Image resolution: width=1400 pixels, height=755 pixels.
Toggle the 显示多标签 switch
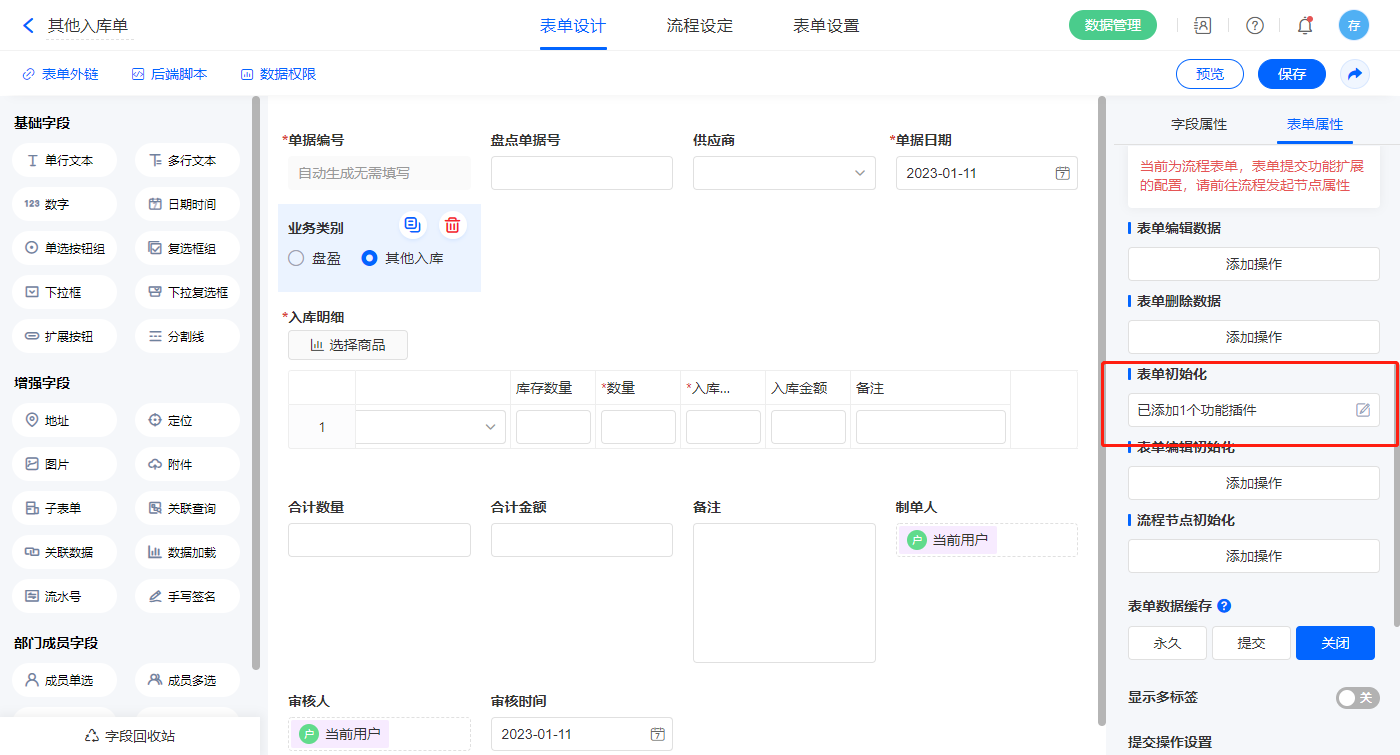click(1357, 698)
